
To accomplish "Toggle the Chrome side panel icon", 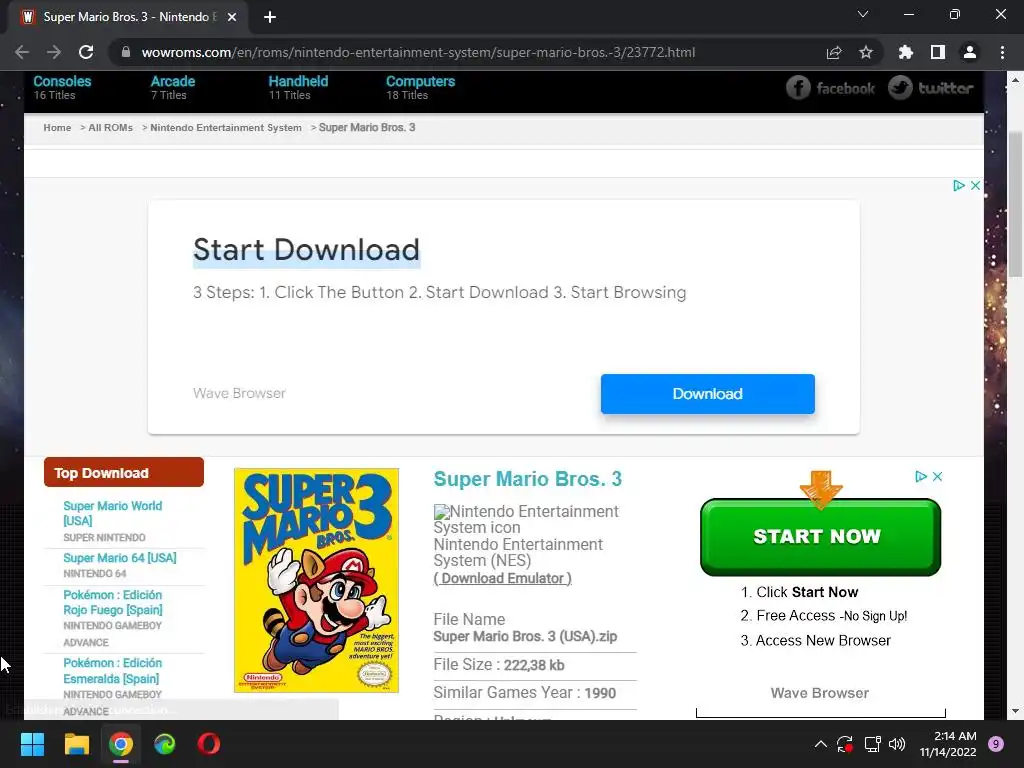I will point(938,52).
